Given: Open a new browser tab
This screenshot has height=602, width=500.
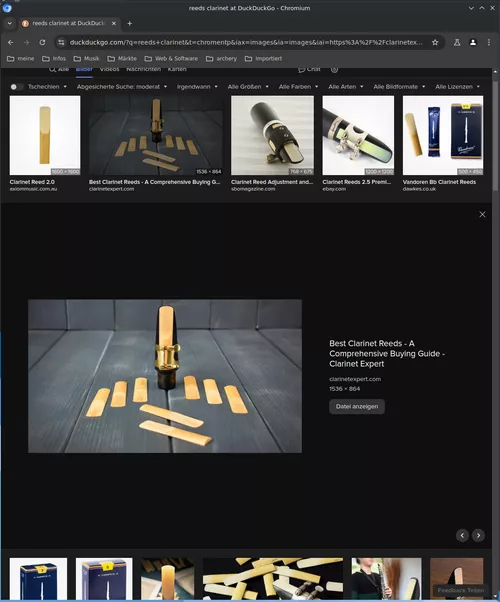Looking at the screenshot, I should click(x=129, y=23).
